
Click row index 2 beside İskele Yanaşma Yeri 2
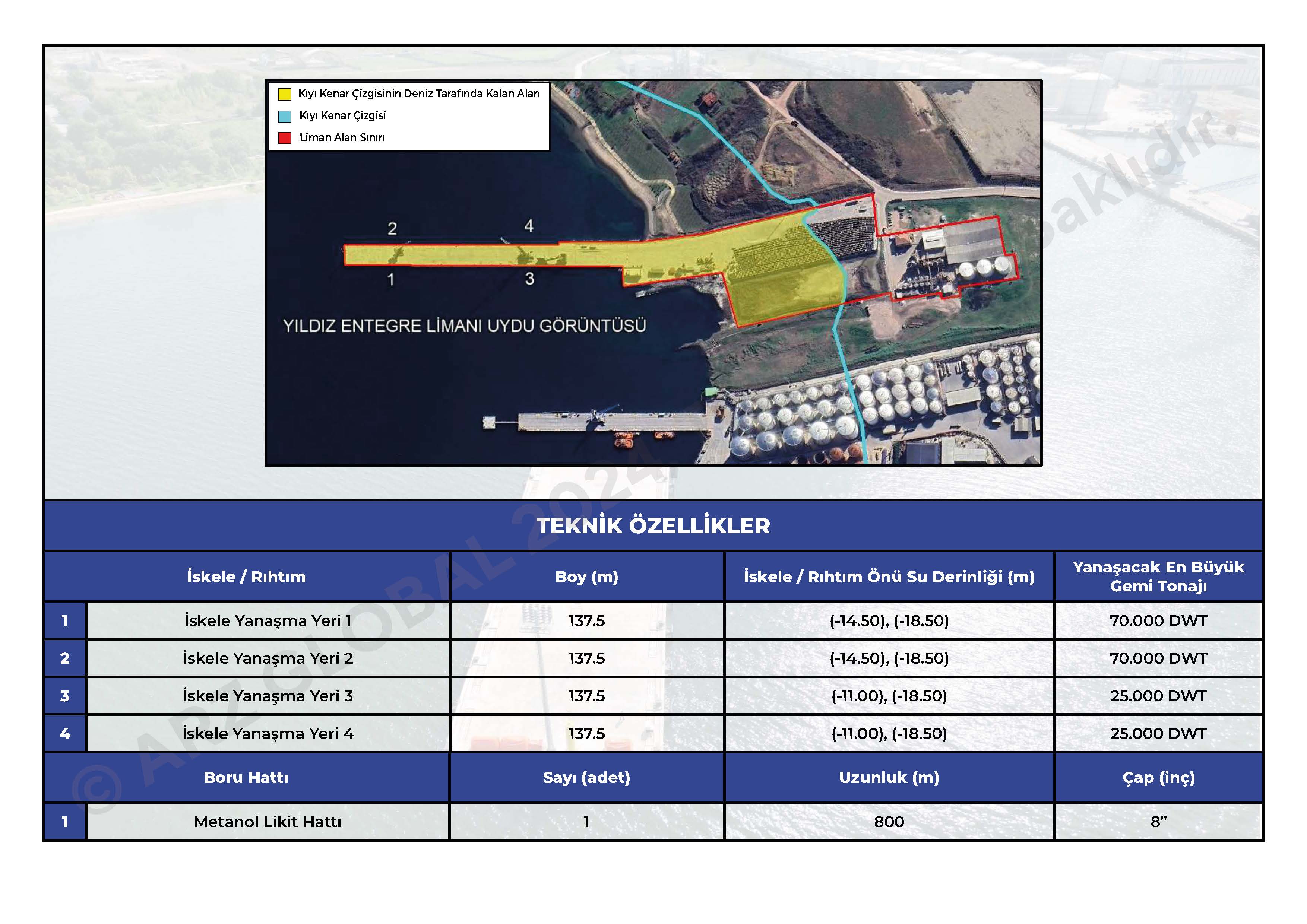click(65, 658)
